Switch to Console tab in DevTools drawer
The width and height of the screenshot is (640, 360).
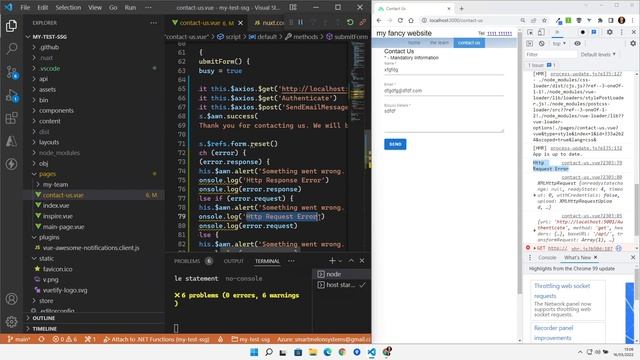tap(547, 258)
